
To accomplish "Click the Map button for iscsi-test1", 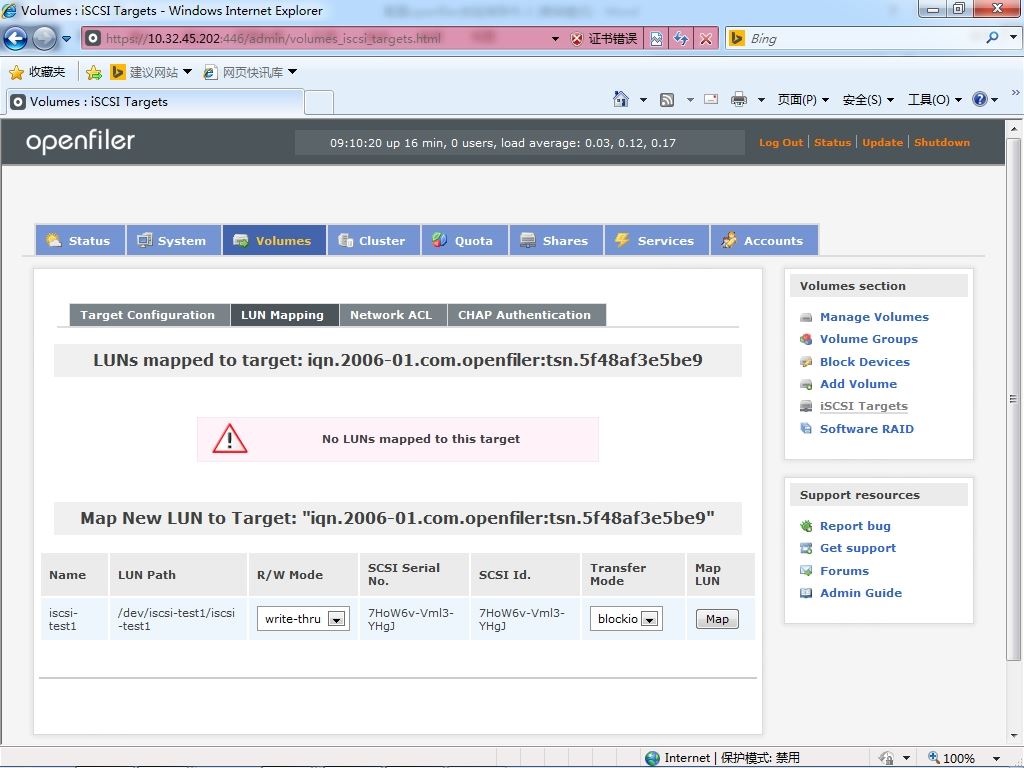I will [717, 619].
